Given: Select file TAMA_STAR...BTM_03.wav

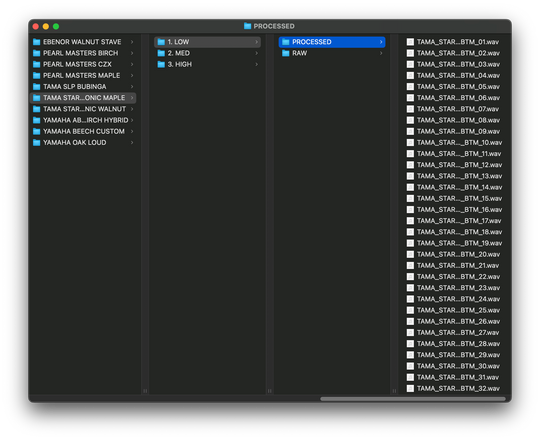Looking at the screenshot, I should tap(458, 64).
